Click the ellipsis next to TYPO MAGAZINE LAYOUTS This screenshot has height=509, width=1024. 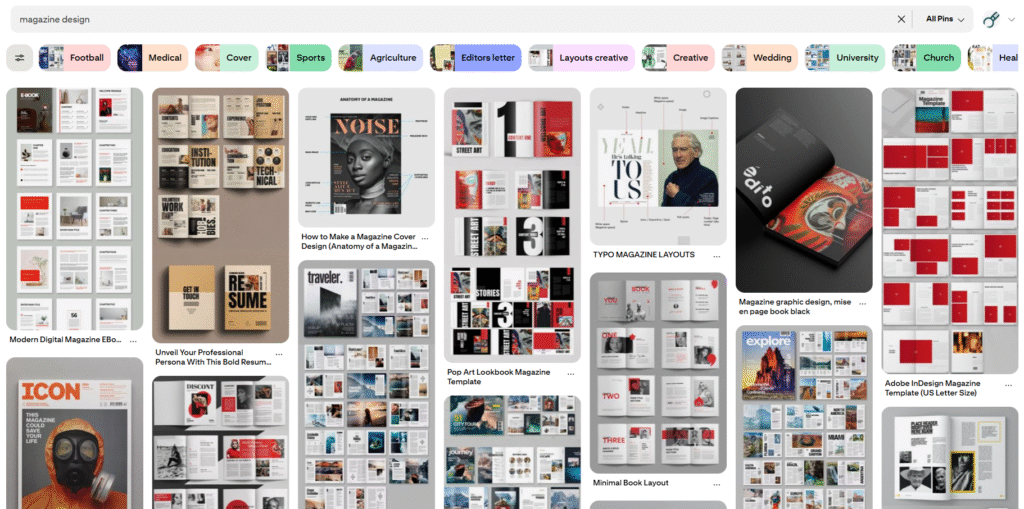coord(717,254)
